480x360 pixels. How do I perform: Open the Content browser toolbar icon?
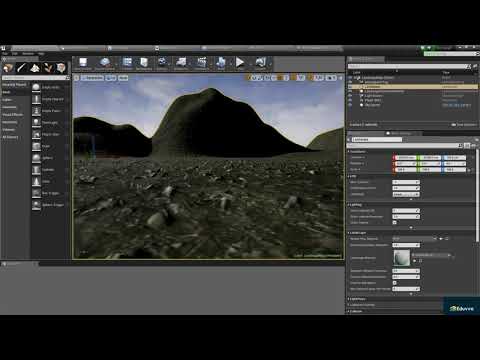[127, 63]
